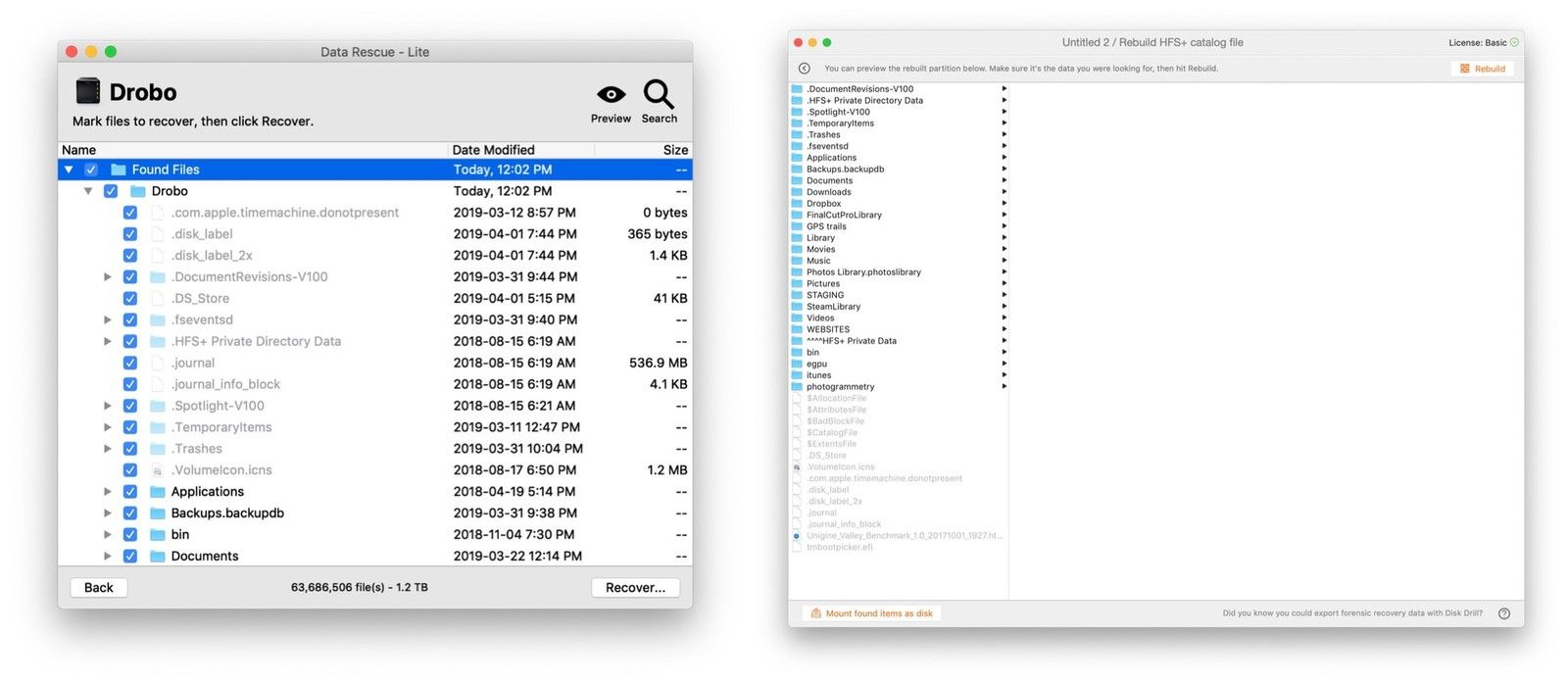Click the circular back arrow in Disk Drill

(x=805, y=69)
